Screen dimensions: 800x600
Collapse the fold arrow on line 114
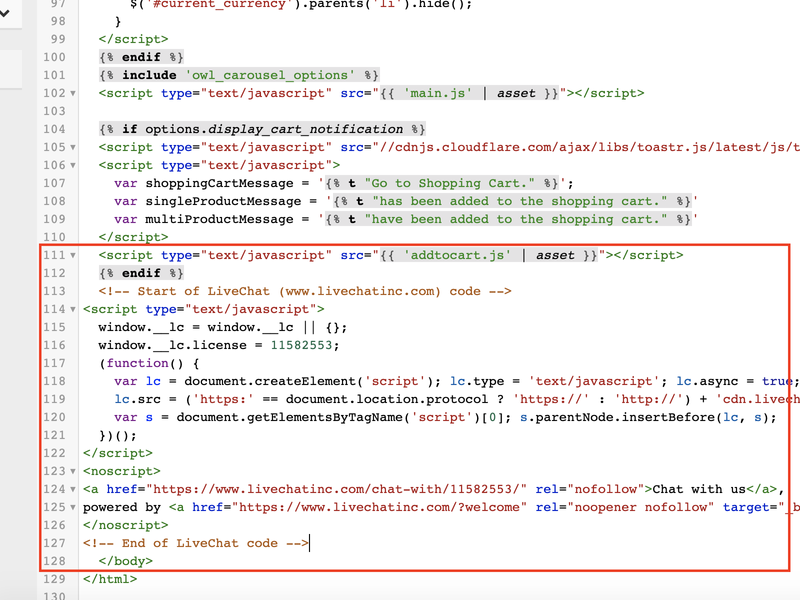pos(72,309)
